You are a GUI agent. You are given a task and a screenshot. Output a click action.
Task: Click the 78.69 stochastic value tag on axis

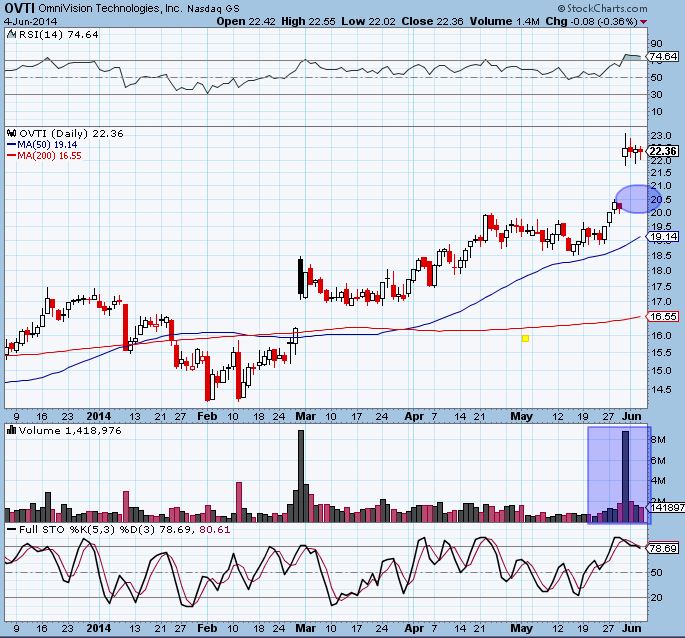point(663,548)
